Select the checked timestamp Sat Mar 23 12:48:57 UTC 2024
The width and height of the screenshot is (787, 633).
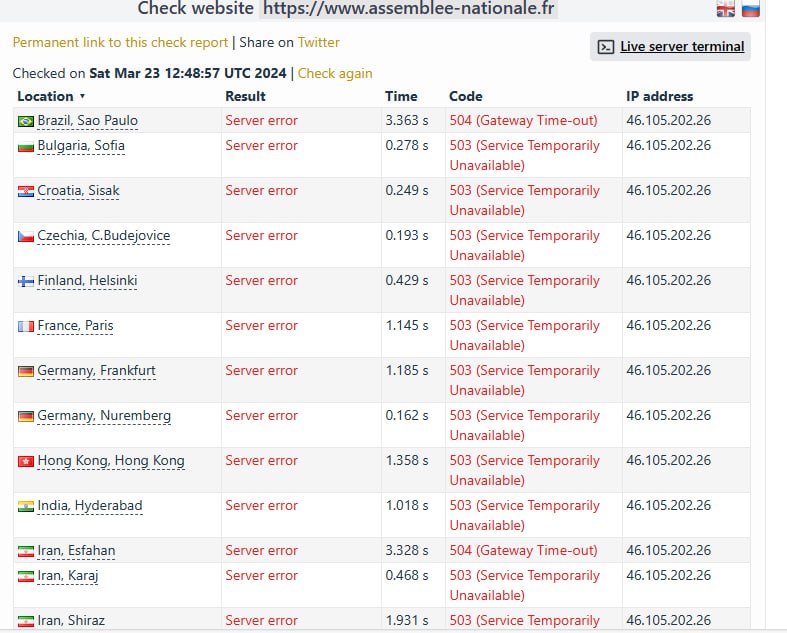click(x=188, y=73)
